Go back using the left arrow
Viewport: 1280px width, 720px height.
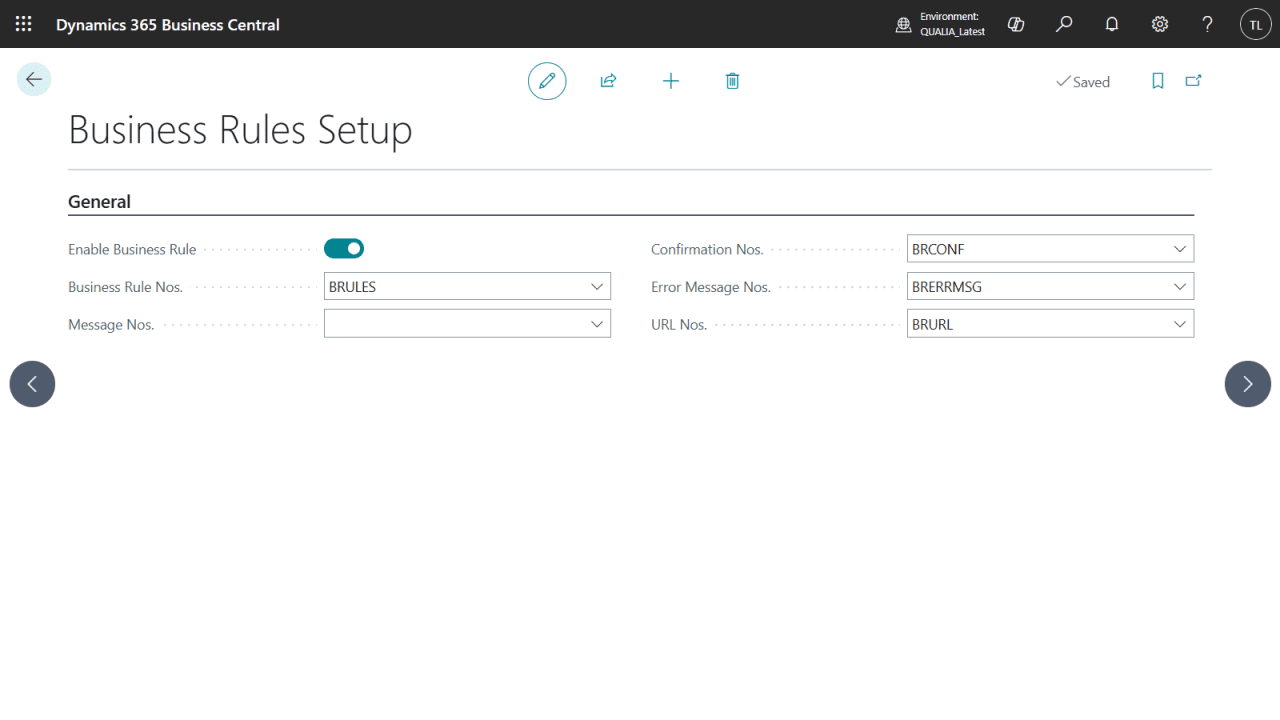34,79
